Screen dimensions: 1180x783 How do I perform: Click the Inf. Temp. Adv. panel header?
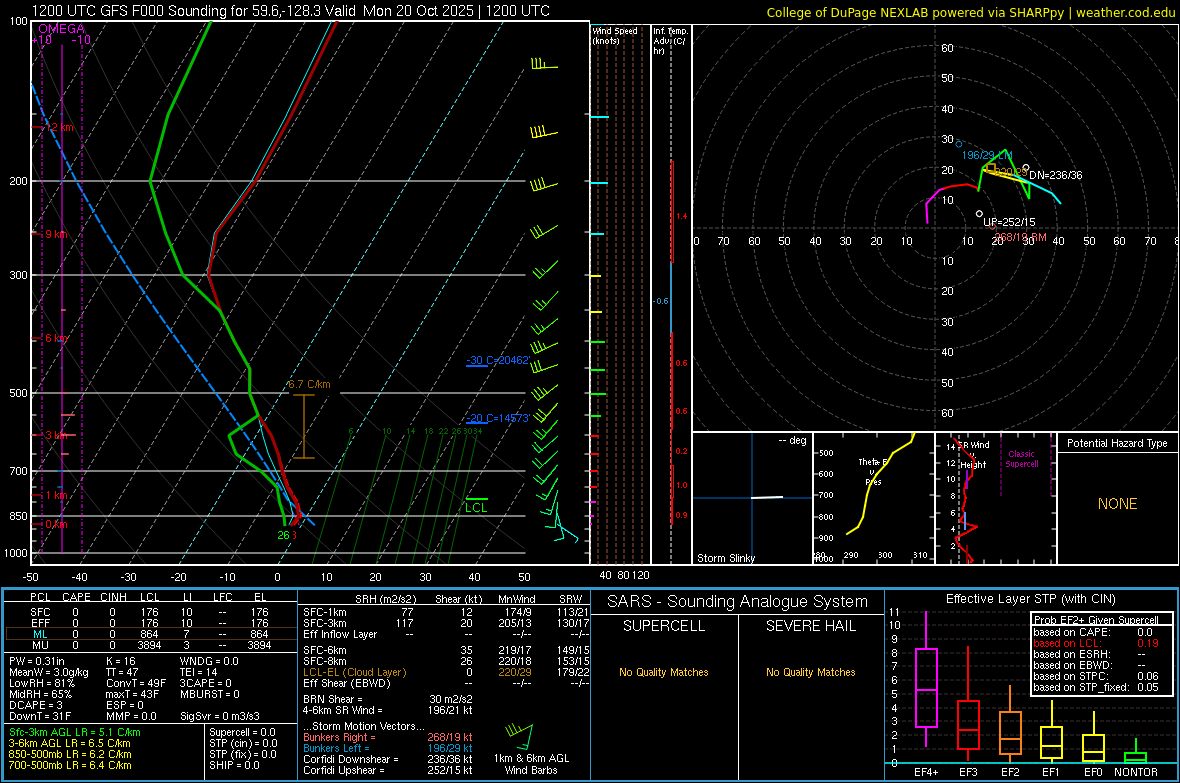[671, 41]
